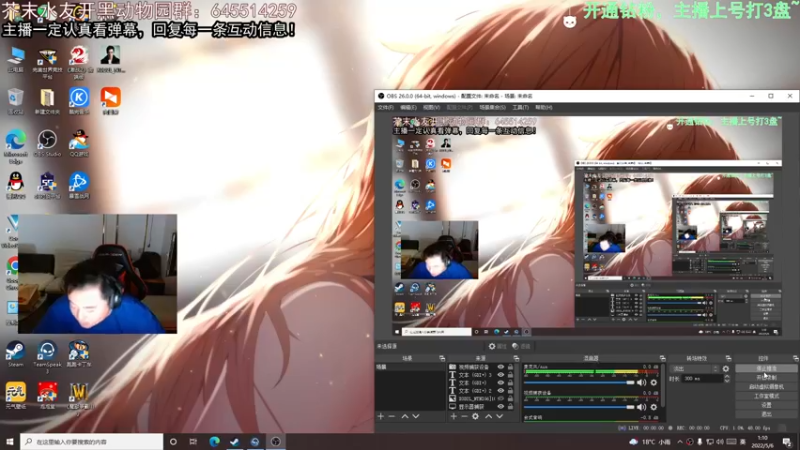Open the 编辑(E) menu in OBS
The image size is (800, 450).
(x=408, y=108)
